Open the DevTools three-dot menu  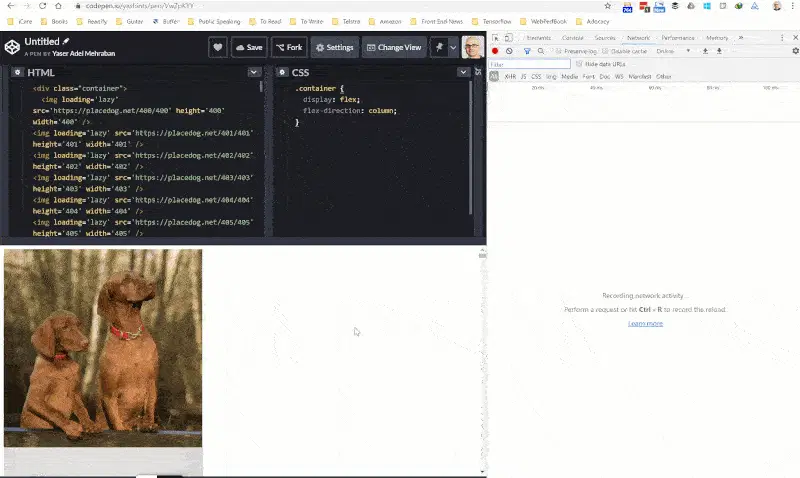click(x=782, y=38)
